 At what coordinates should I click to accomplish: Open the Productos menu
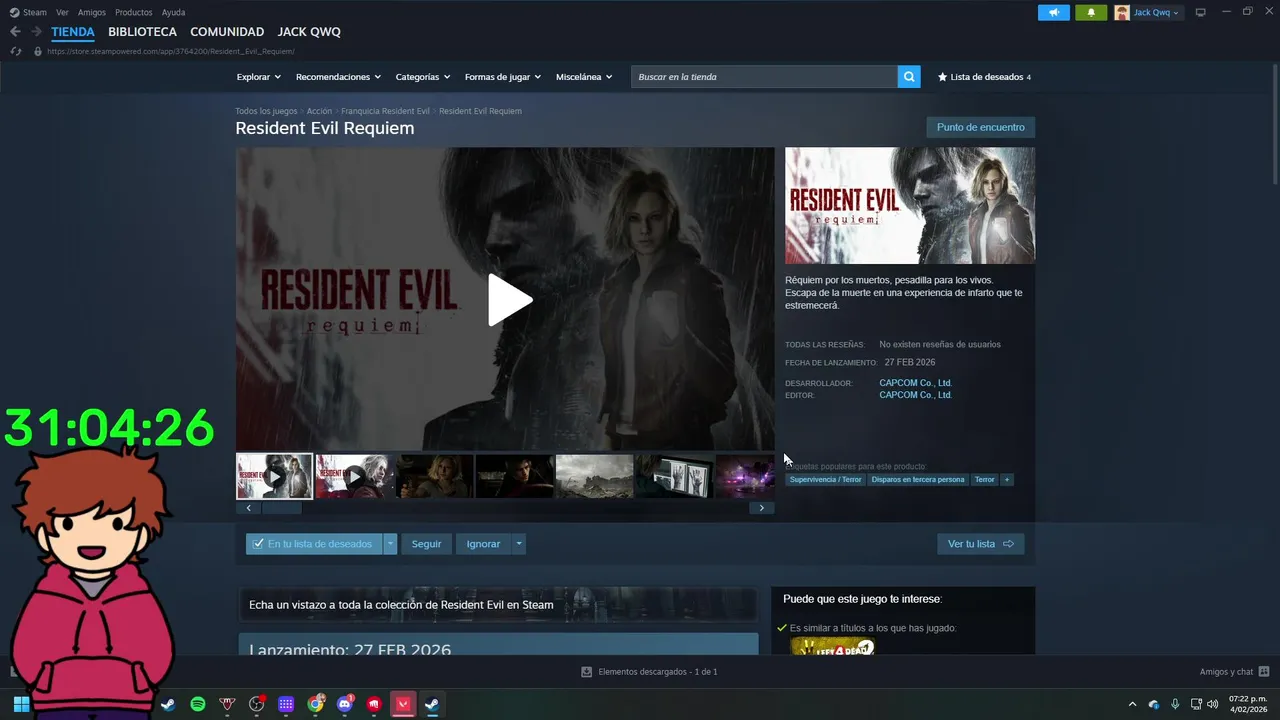click(x=134, y=12)
